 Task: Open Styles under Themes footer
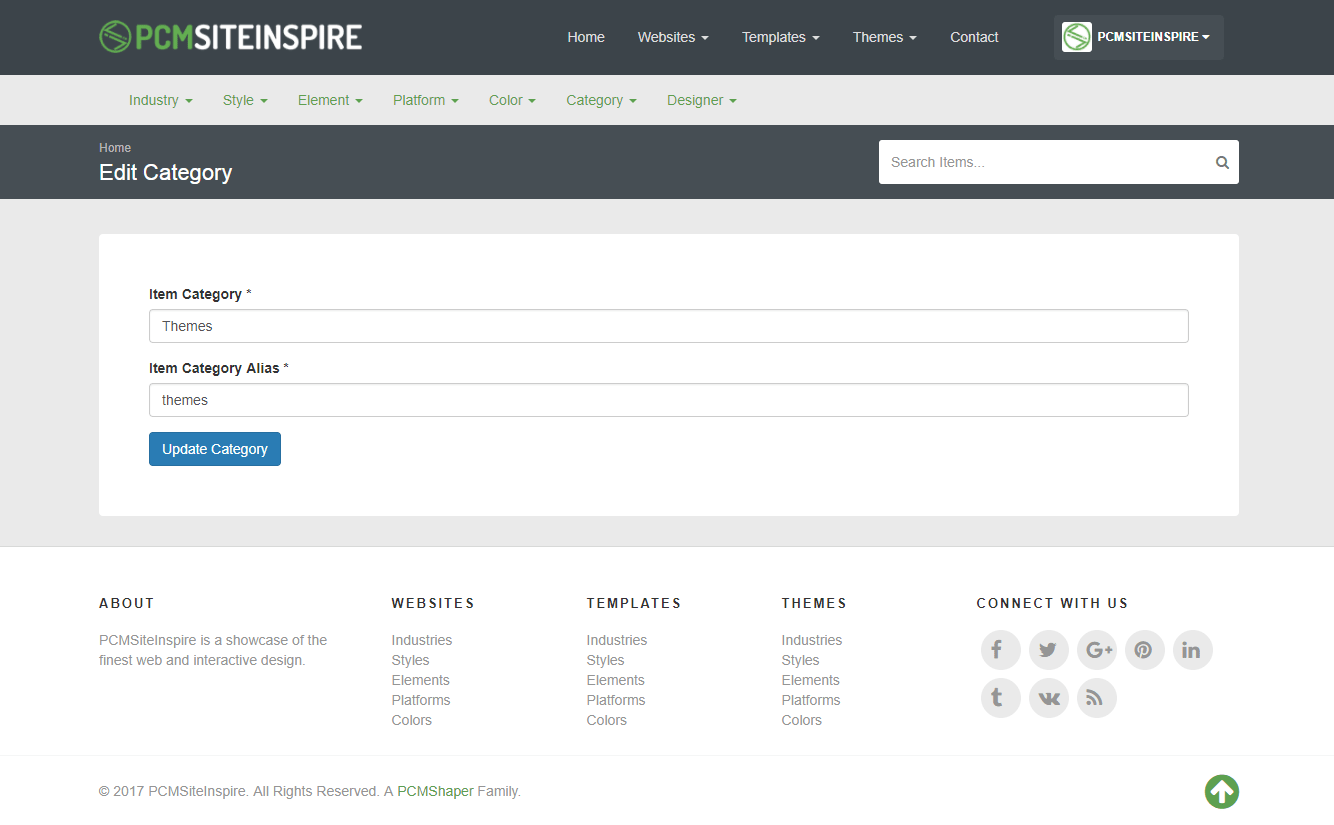click(x=800, y=660)
